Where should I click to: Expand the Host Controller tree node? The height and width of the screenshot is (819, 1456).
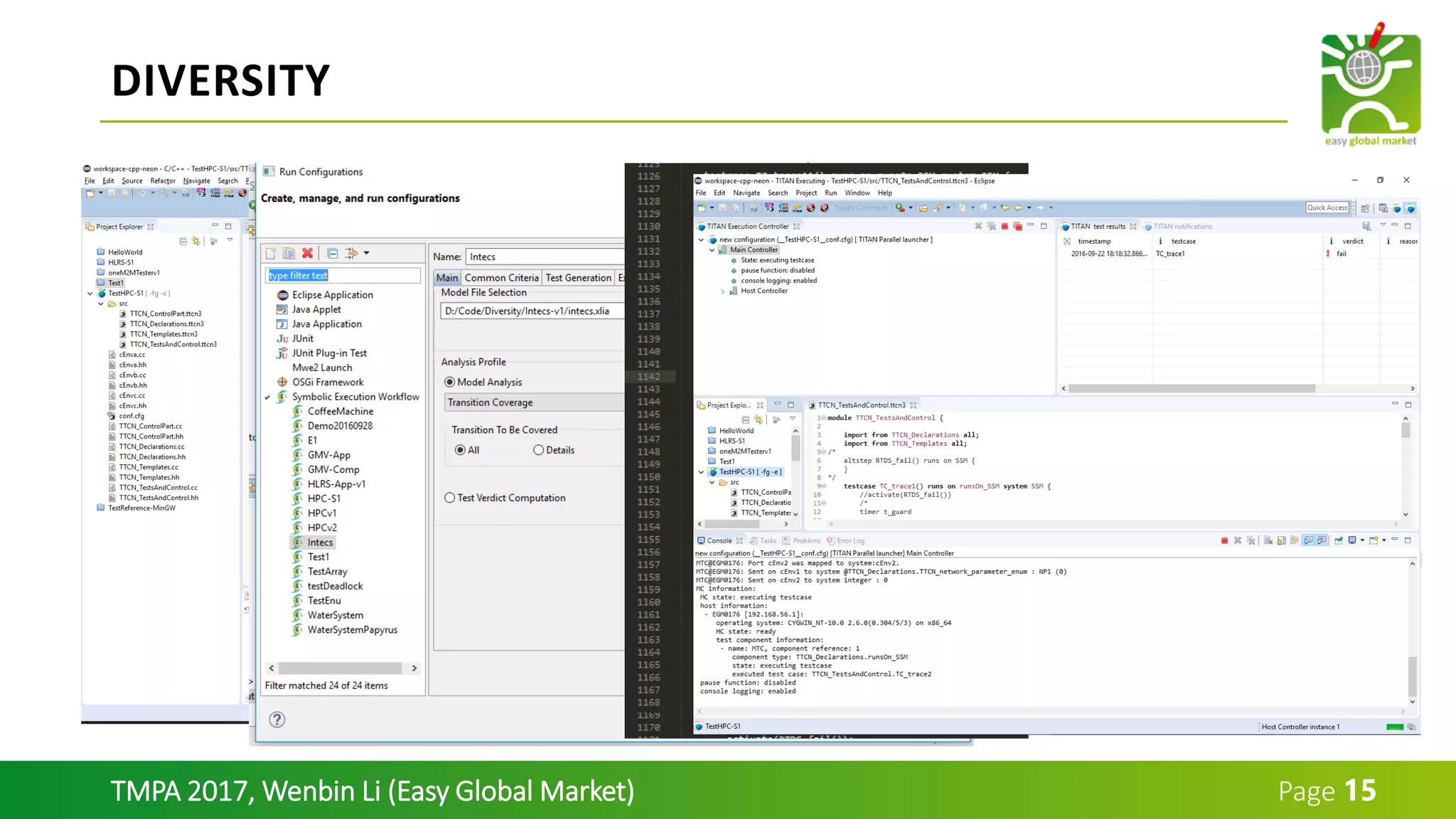[x=723, y=291]
